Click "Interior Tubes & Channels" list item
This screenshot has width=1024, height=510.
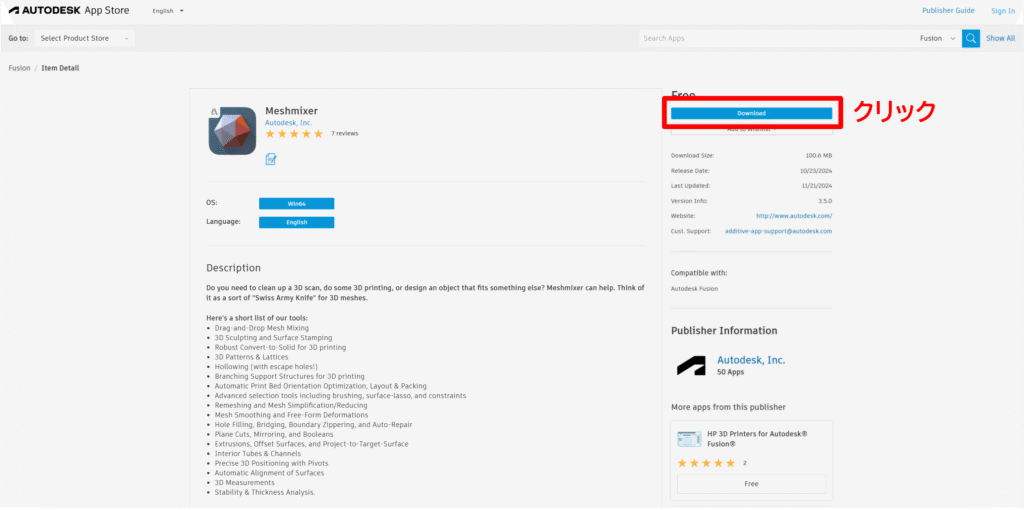pyautogui.click(x=258, y=453)
